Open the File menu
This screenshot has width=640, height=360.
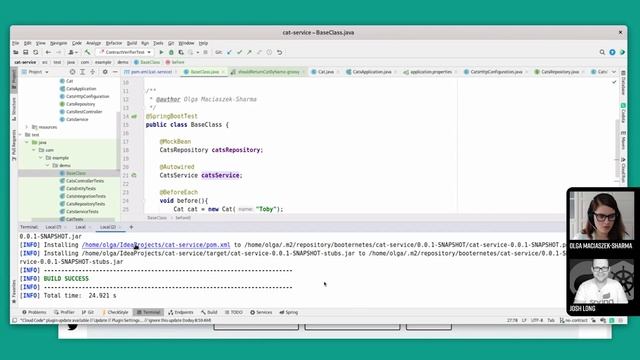coord(16,43)
